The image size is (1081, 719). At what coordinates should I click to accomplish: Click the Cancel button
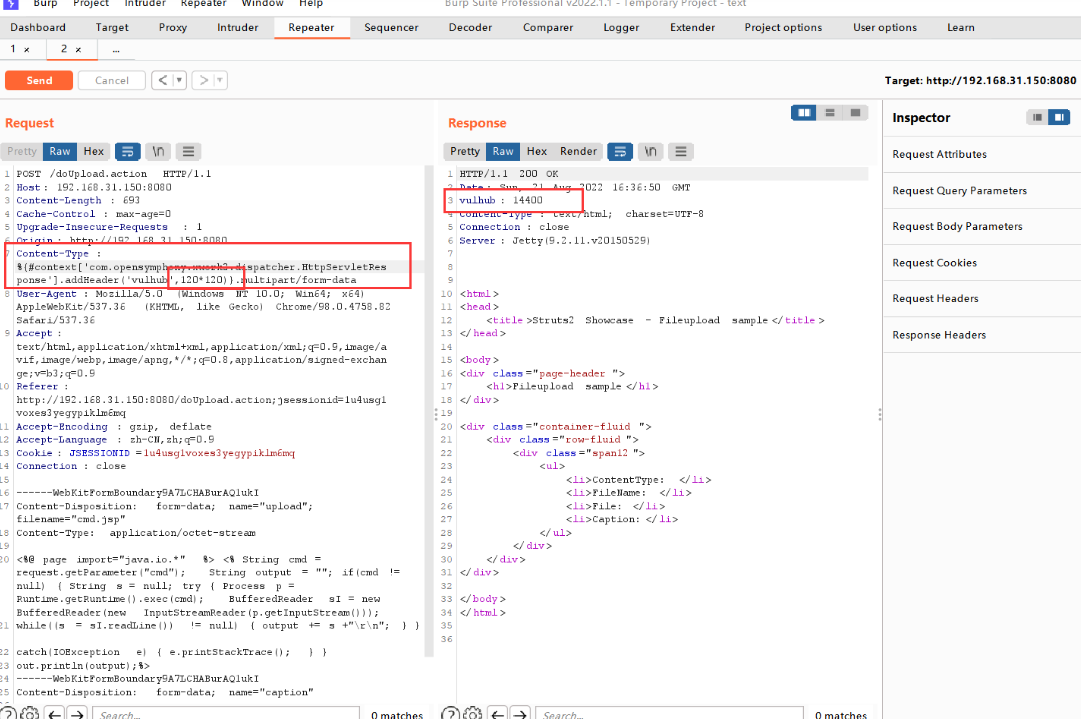pyautogui.click(x=112, y=80)
